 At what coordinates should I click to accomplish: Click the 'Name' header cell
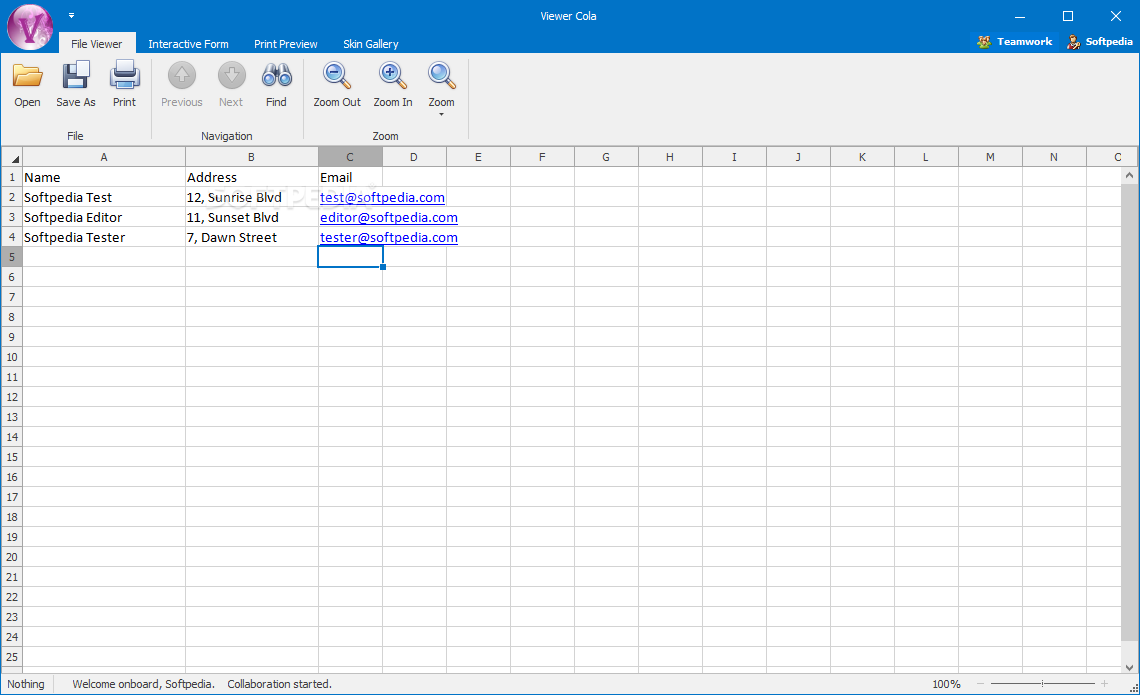coord(104,177)
